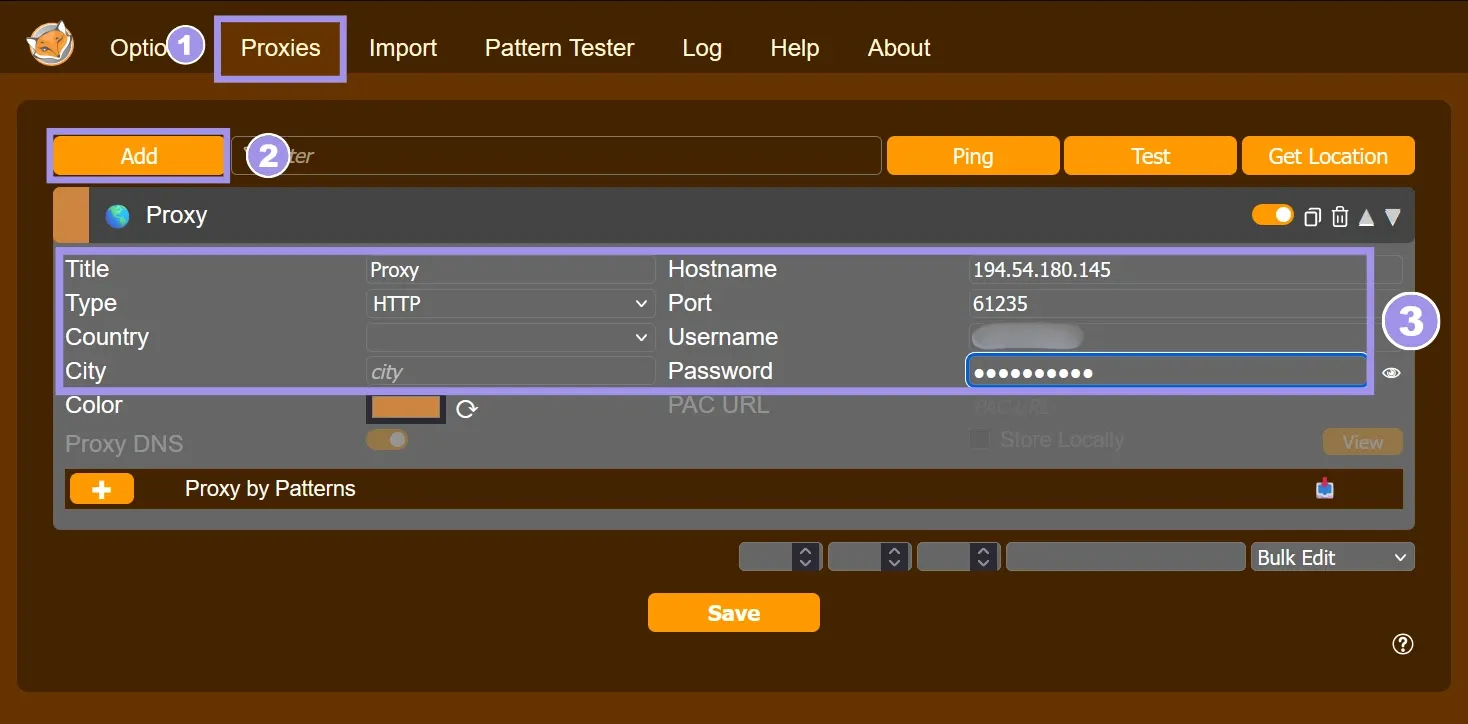Open the Type dropdown showing HTTP
Screen dimensions: 1468x724
(511, 303)
